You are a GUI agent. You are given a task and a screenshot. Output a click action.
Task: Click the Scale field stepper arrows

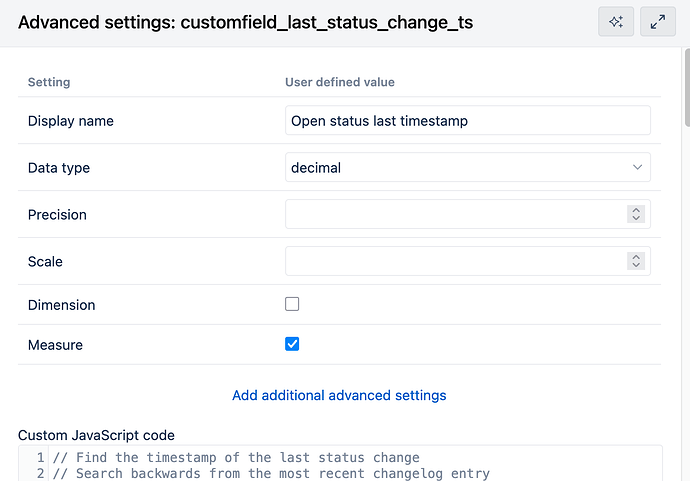[x=635, y=261]
